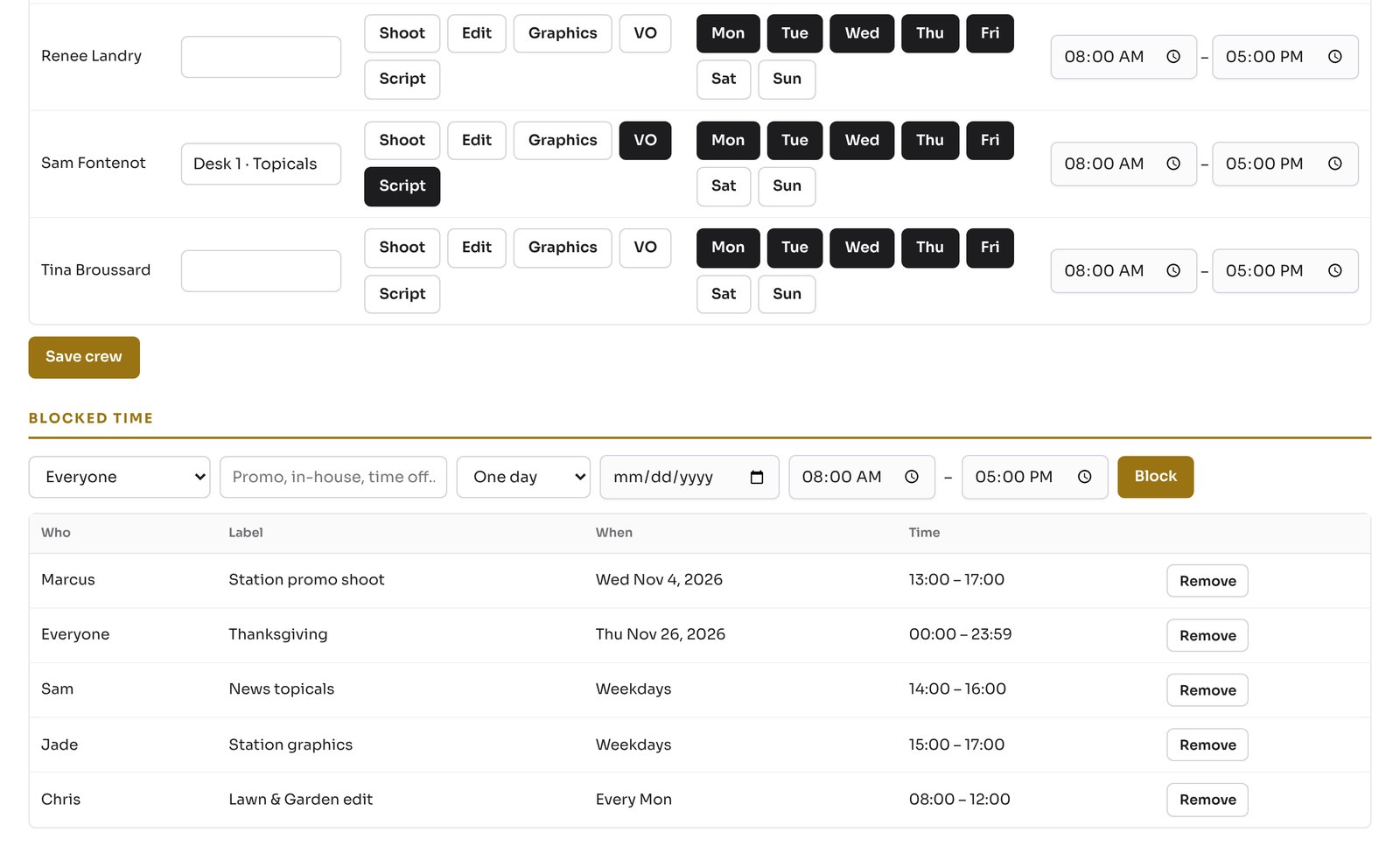Click clock icon on Sam Fontenot end time
The height and width of the screenshot is (846, 1400).
point(1334,164)
